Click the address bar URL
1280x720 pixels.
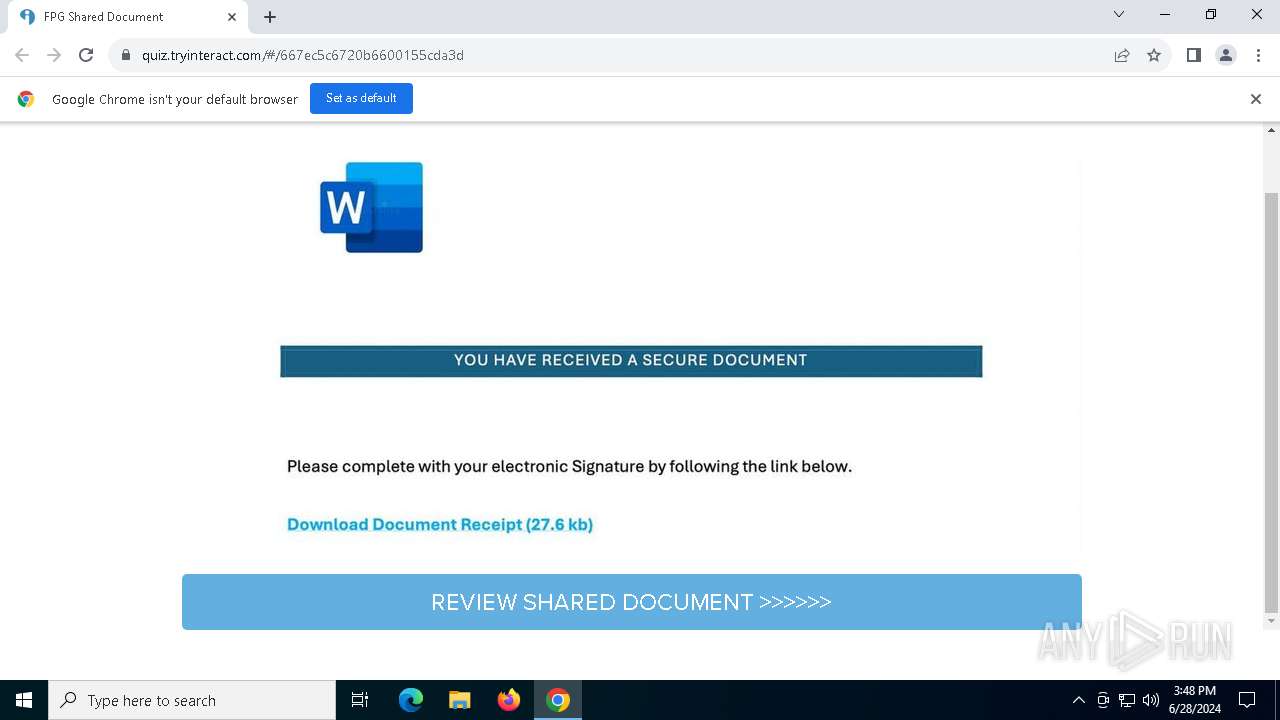303,55
